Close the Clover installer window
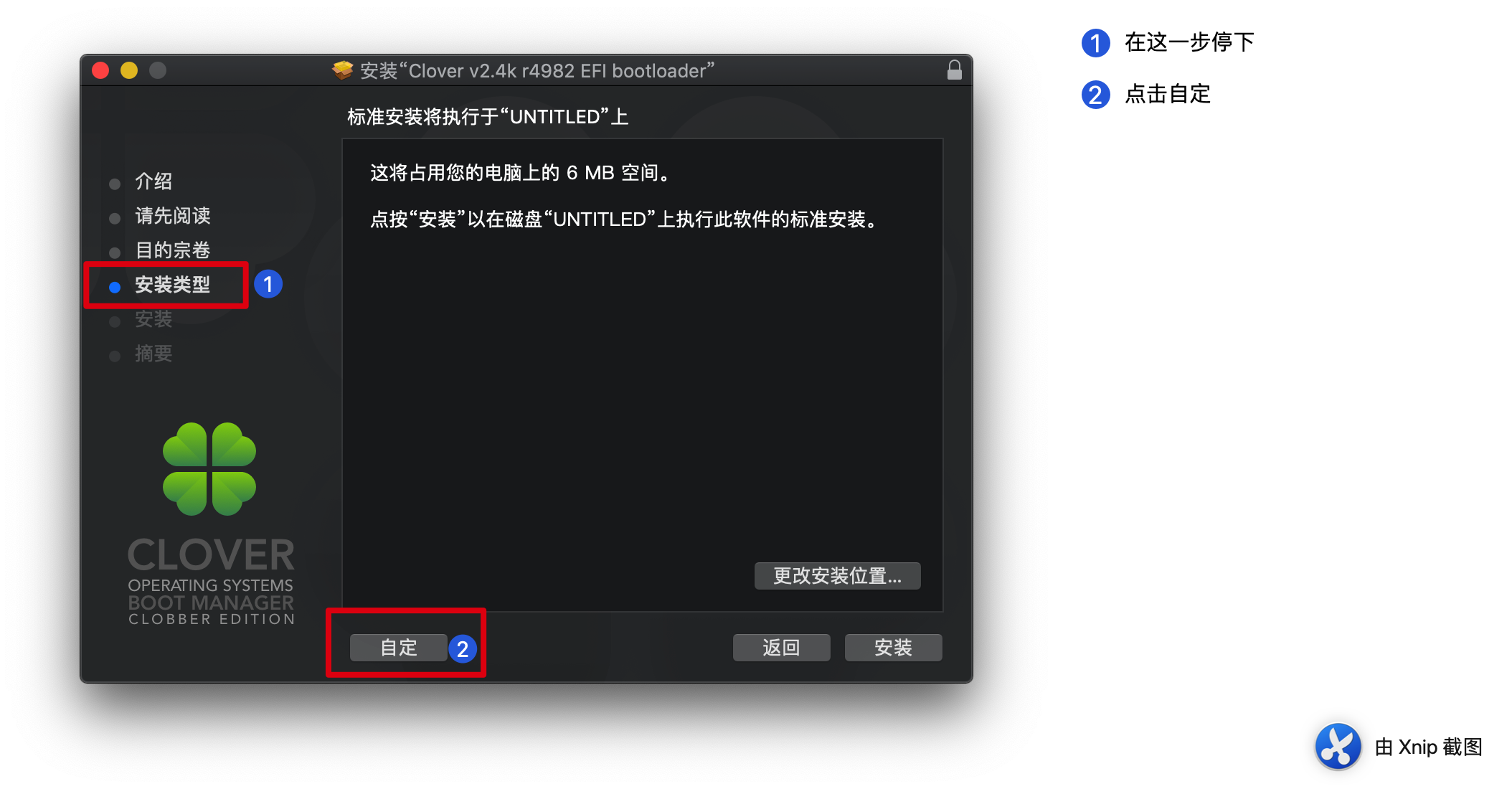 (100, 70)
